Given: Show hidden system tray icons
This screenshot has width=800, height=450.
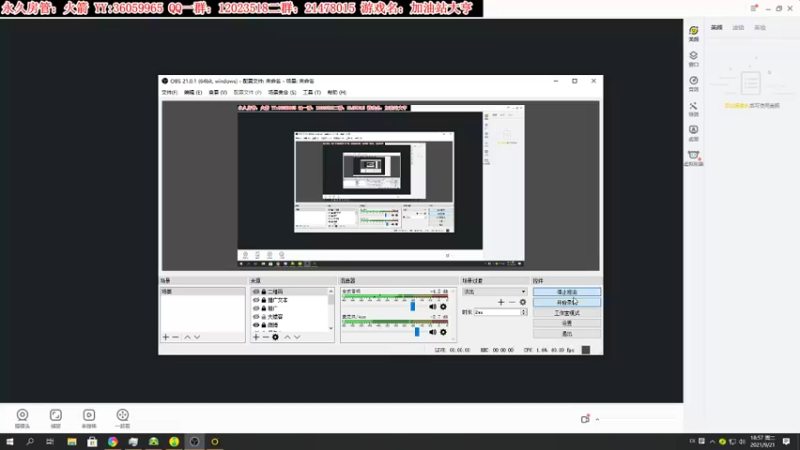Looking at the screenshot, I should point(712,442).
